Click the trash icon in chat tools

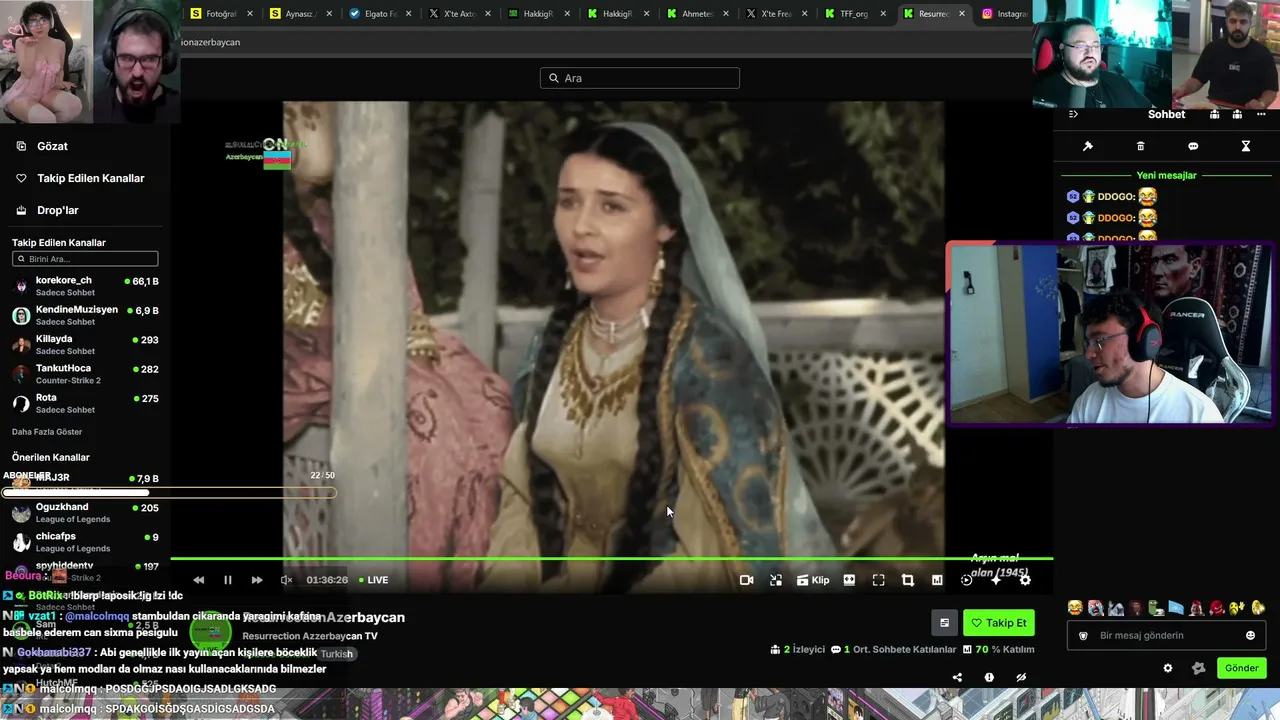tap(1141, 146)
